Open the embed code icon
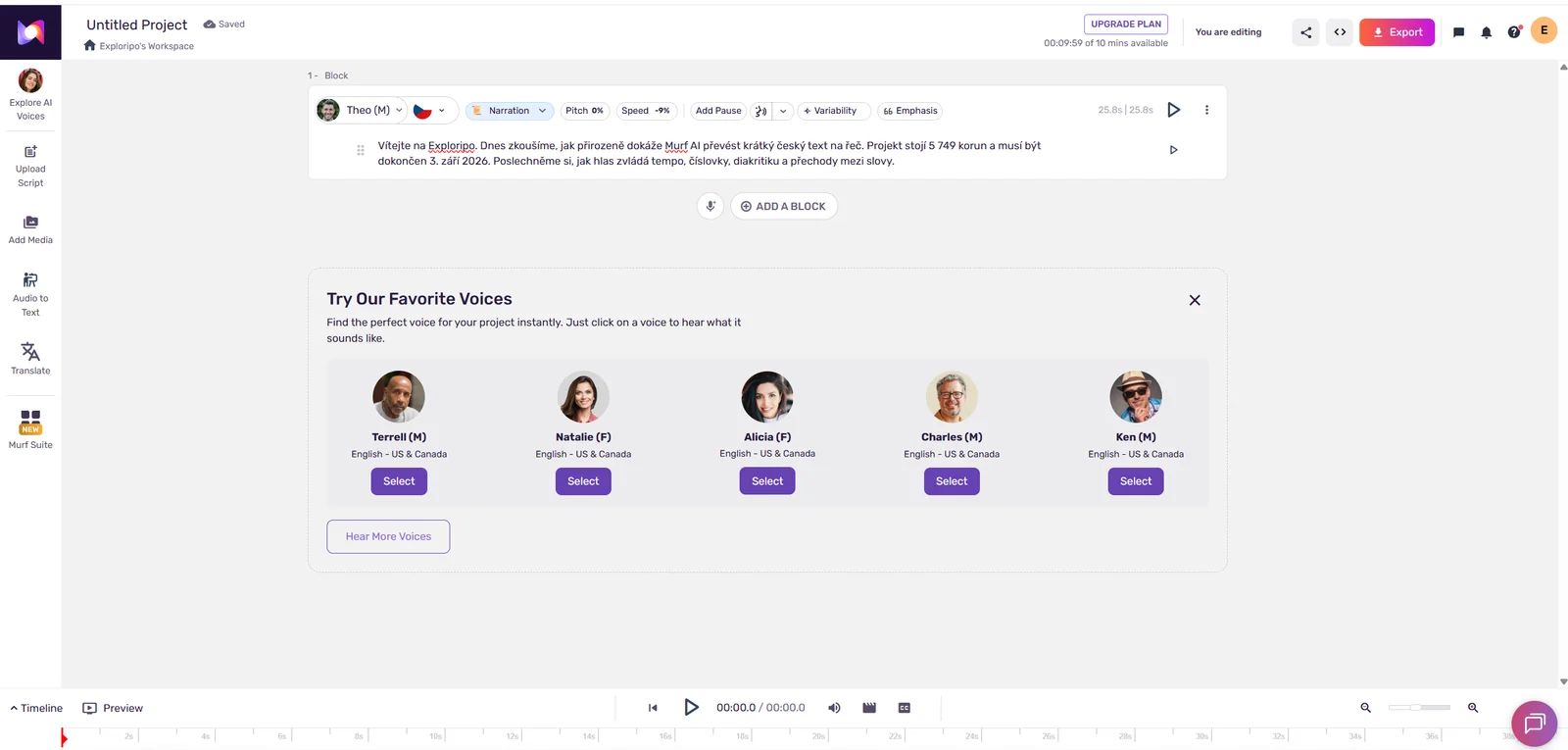 coord(1340,32)
